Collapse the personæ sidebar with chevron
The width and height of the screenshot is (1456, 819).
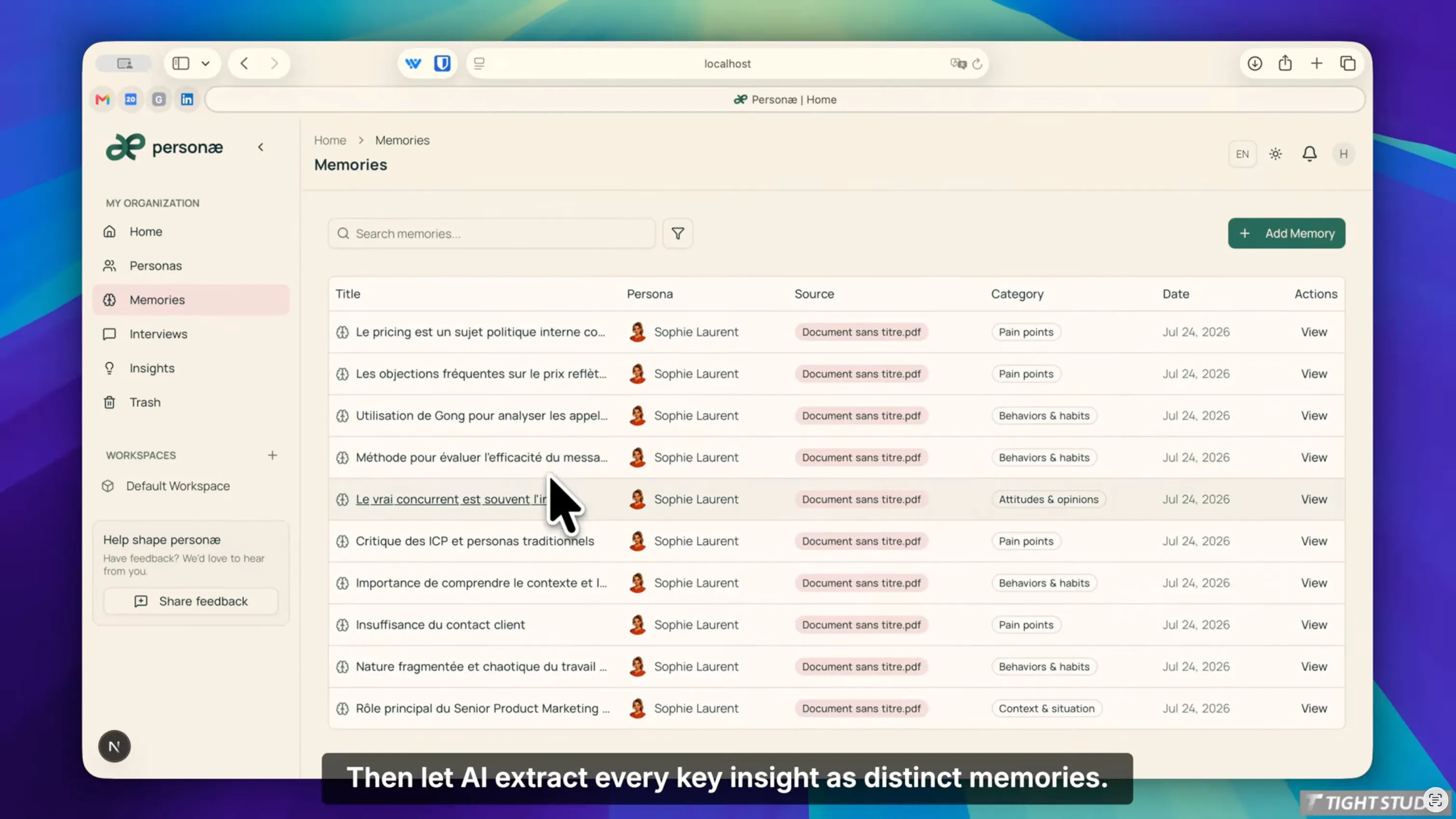(x=261, y=147)
